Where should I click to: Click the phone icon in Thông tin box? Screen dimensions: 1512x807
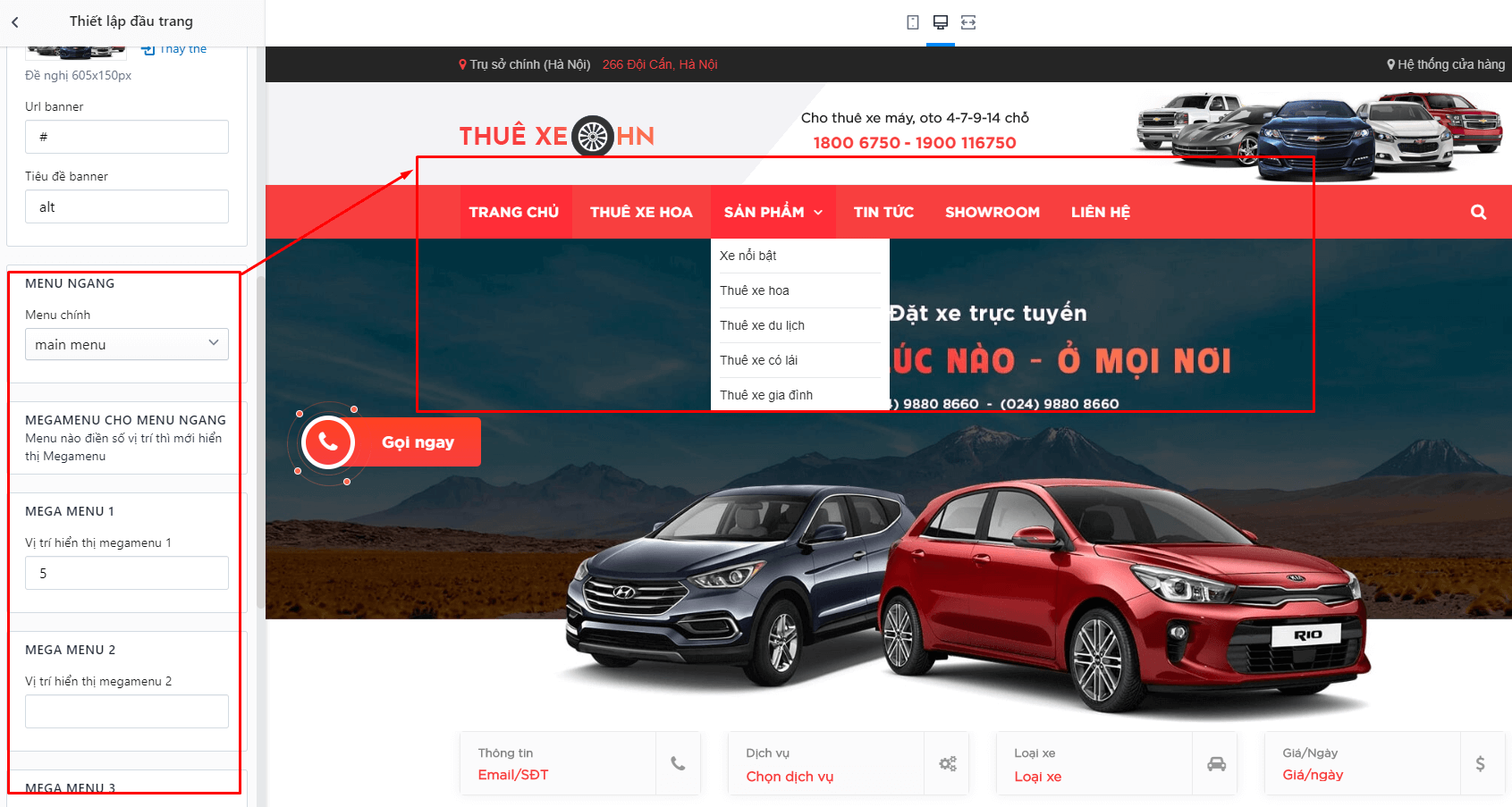click(679, 764)
